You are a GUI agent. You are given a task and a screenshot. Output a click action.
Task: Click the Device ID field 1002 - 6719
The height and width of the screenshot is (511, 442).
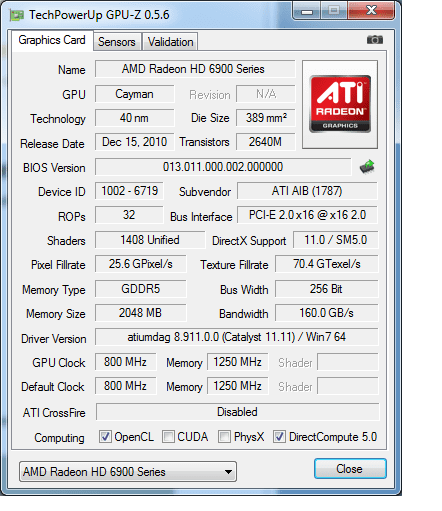tap(129, 191)
